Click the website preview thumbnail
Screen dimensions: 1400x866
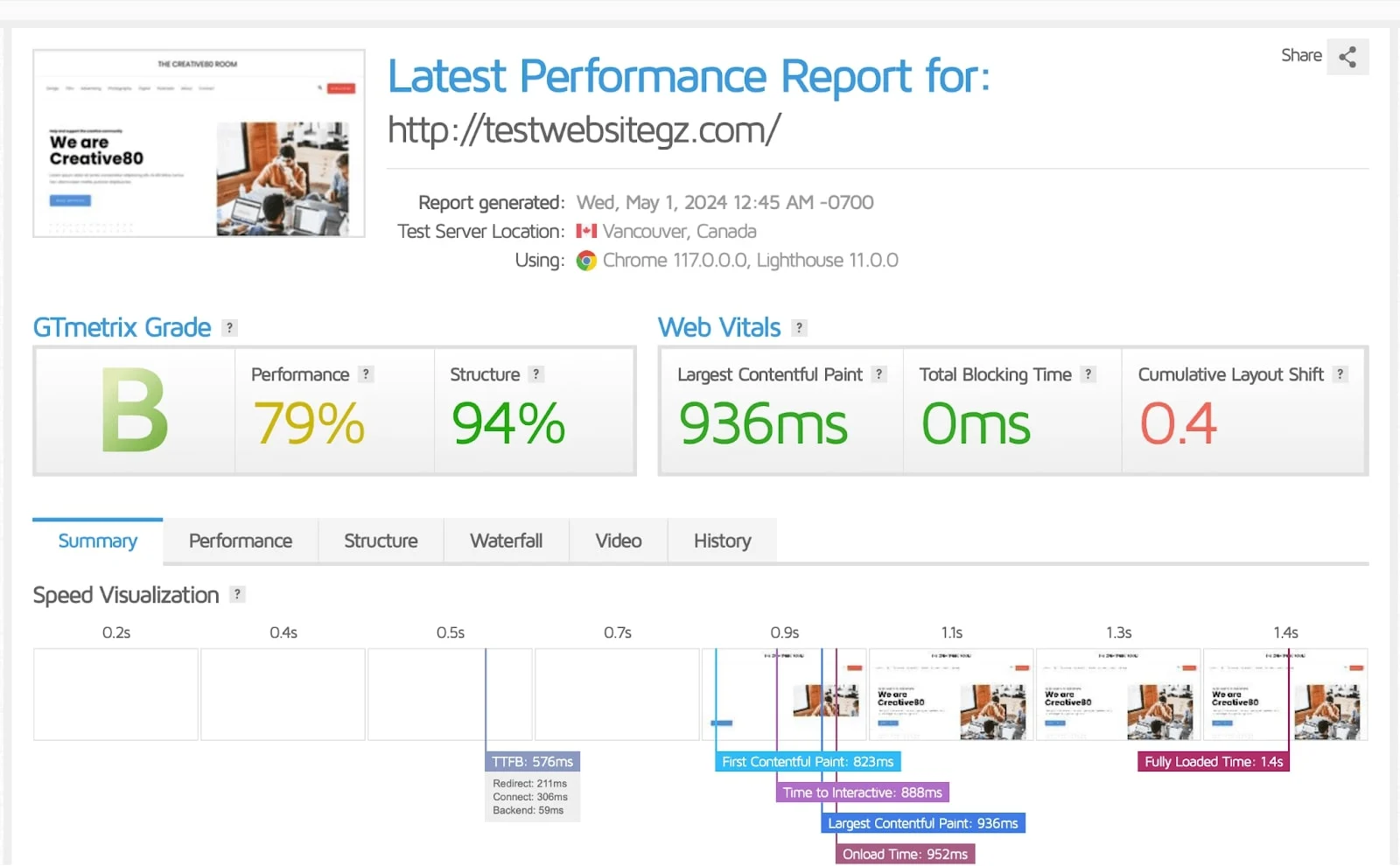(x=198, y=143)
